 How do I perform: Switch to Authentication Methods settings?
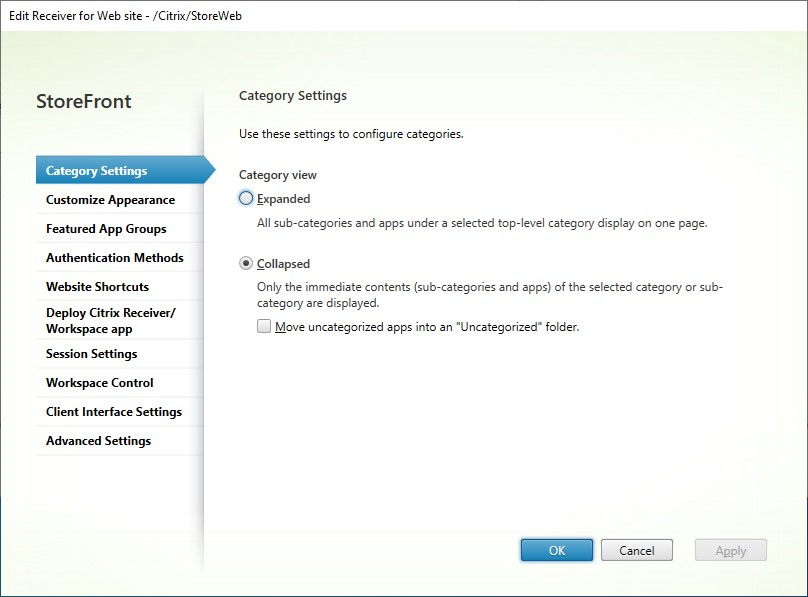click(x=116, y=257)
